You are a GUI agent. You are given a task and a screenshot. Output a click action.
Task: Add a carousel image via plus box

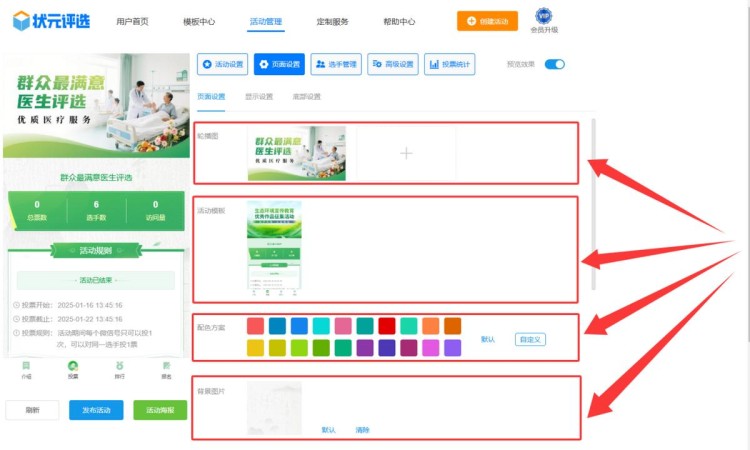pyautogui.click(x=406, y=153)
